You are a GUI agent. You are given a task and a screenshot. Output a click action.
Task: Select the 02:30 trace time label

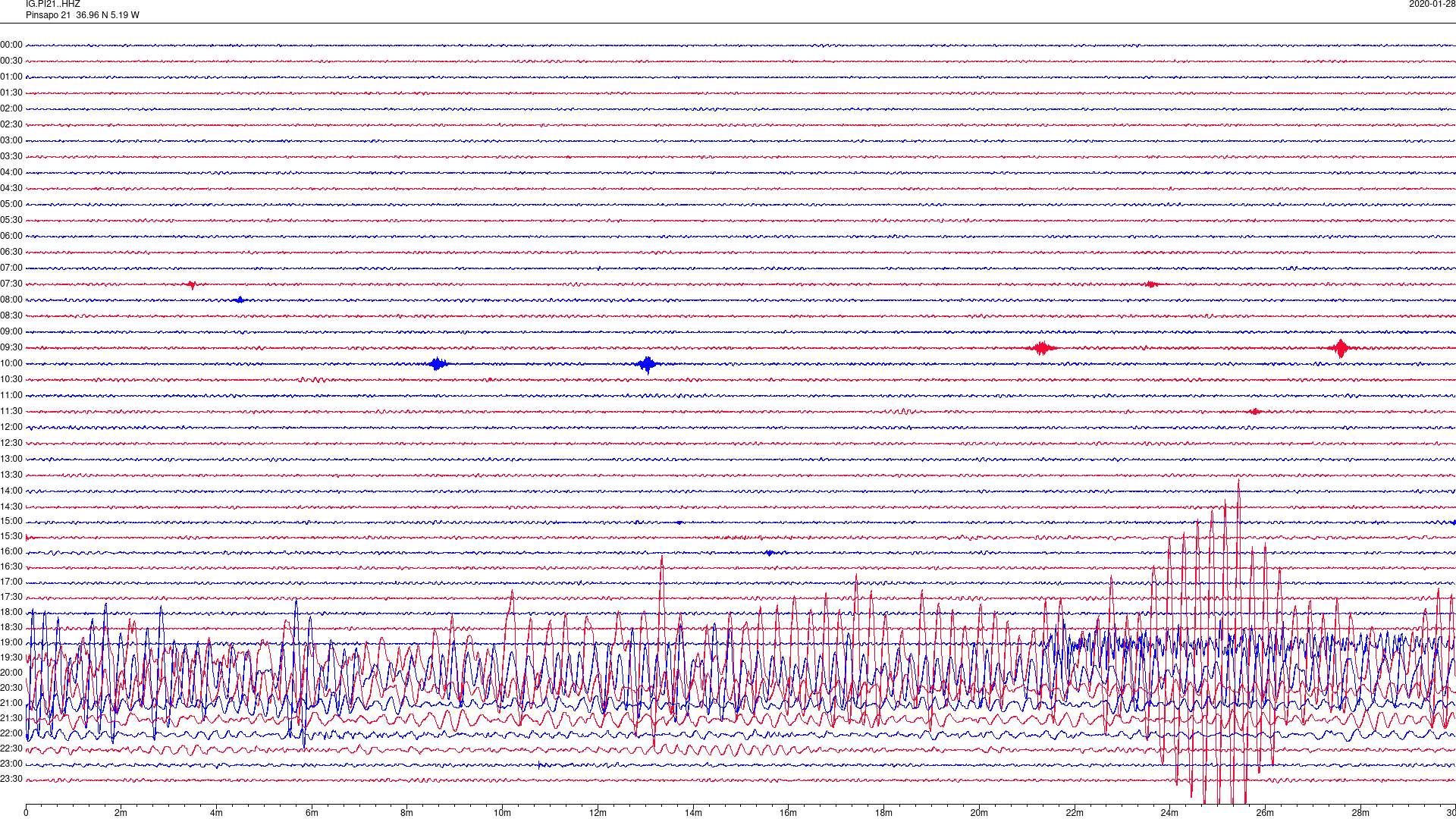point(11,125)
